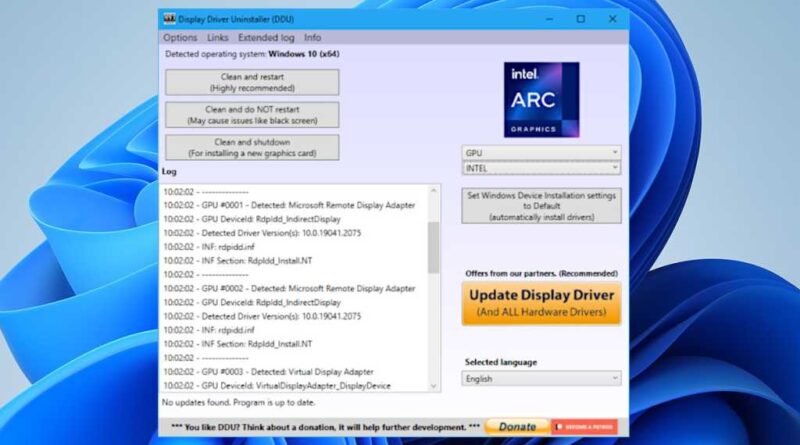Click Clean and shutdown button

[x=252, y=147]
